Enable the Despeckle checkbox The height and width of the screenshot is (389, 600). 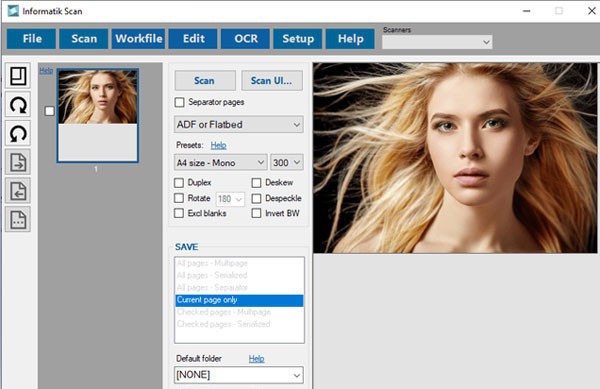256,198
